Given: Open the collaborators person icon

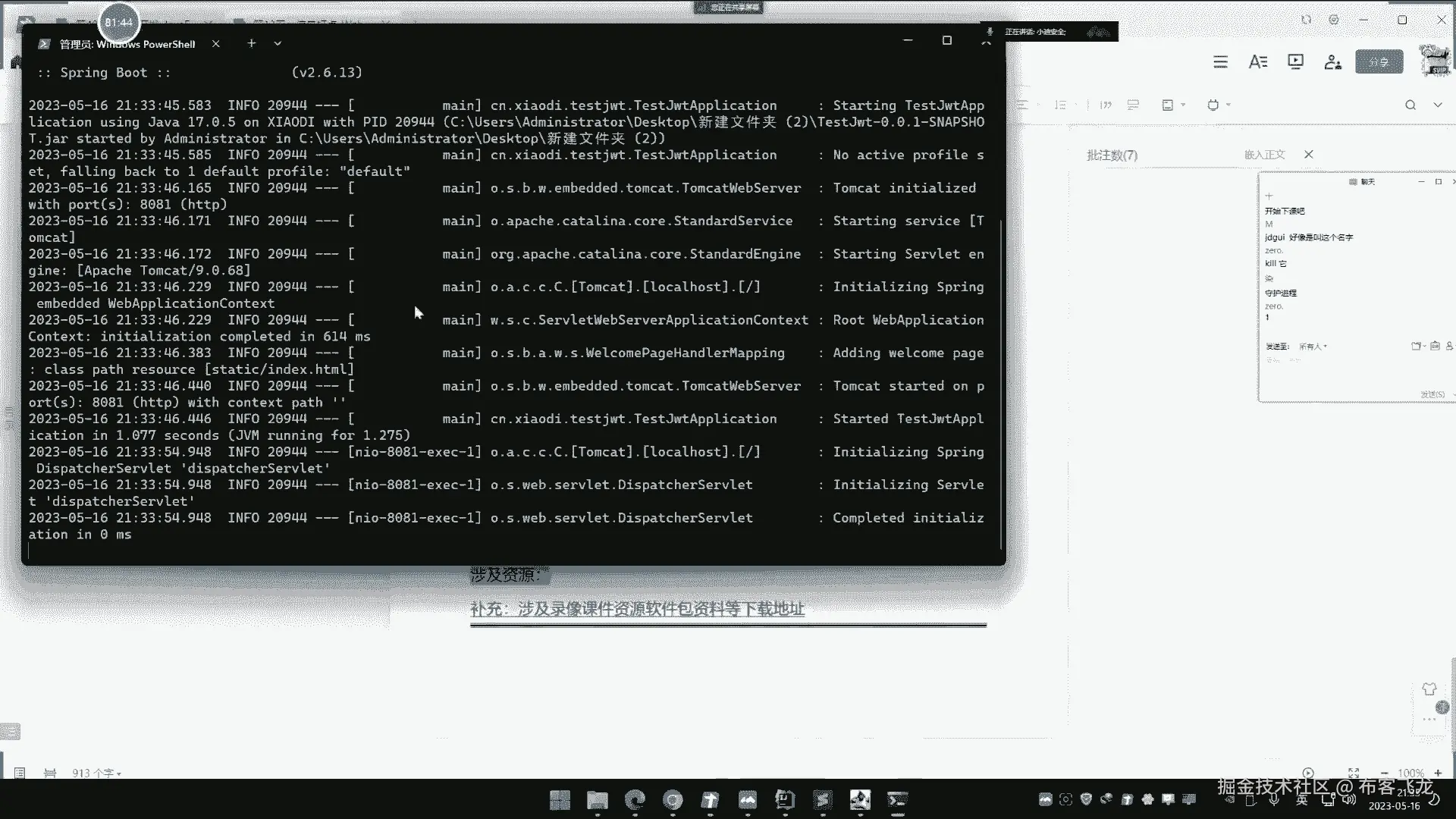Looking at the screenshot, I should (x=1332, y=62).
